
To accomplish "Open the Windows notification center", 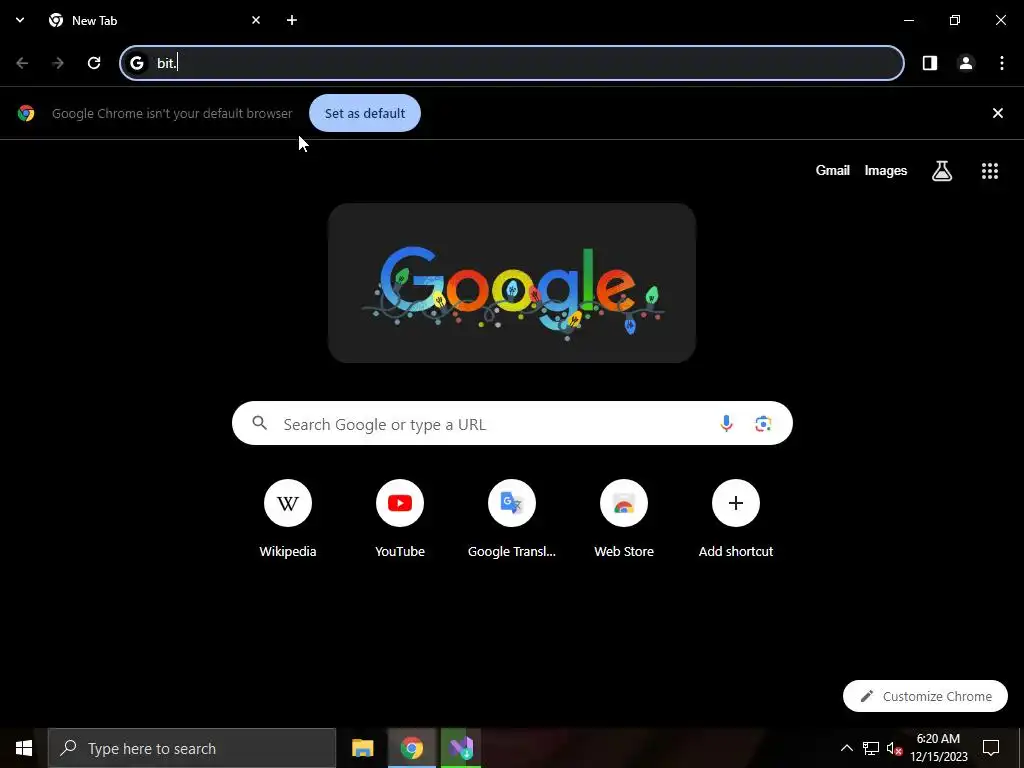I will (x=991, y=748).
